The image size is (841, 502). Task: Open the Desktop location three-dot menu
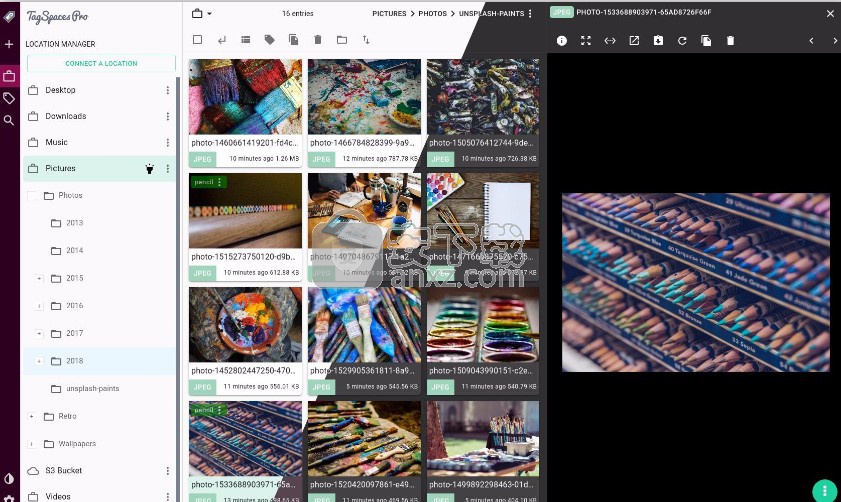coord(167,90)
